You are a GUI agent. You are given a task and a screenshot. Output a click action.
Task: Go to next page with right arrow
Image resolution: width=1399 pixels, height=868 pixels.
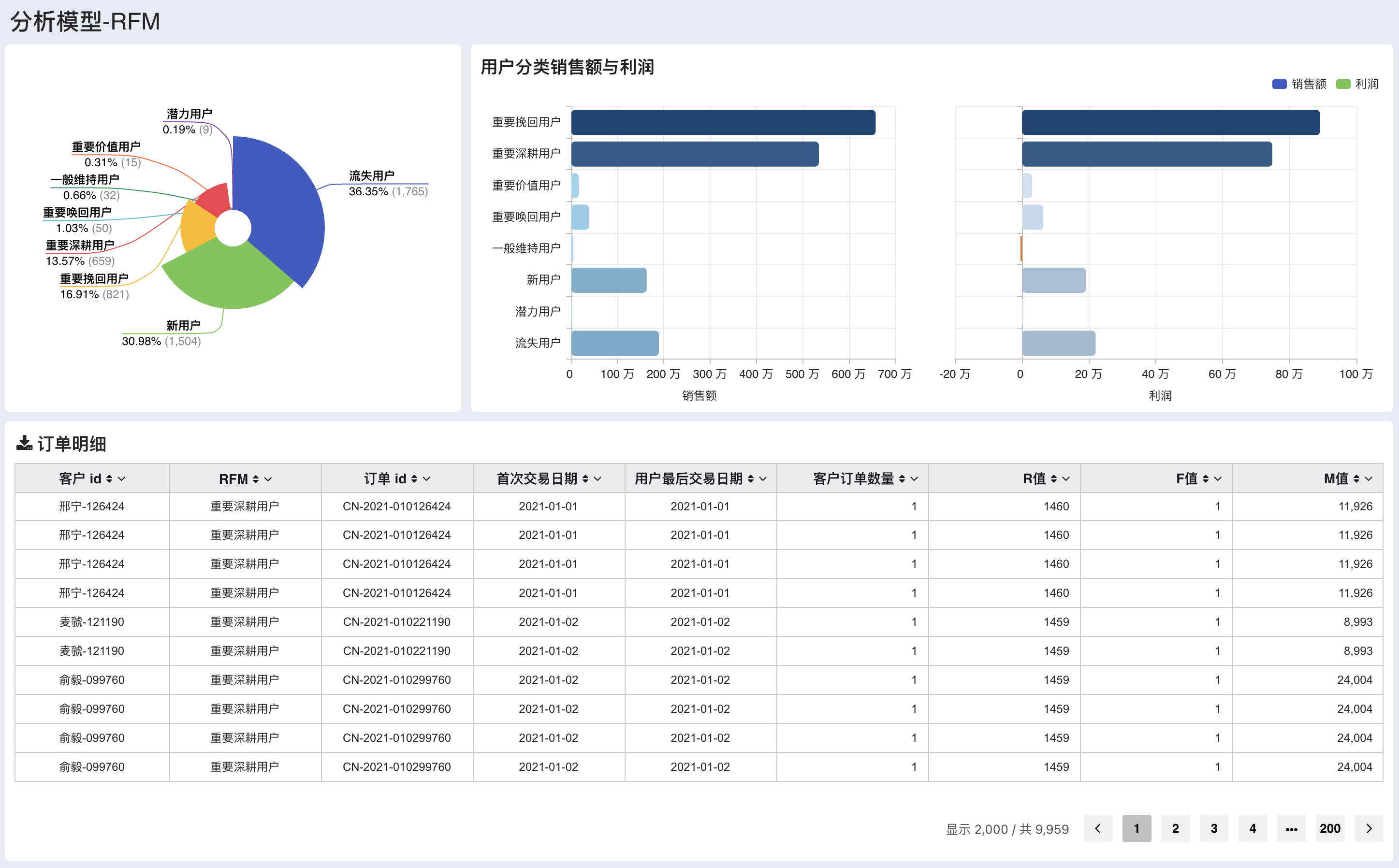click(1369, 828)
